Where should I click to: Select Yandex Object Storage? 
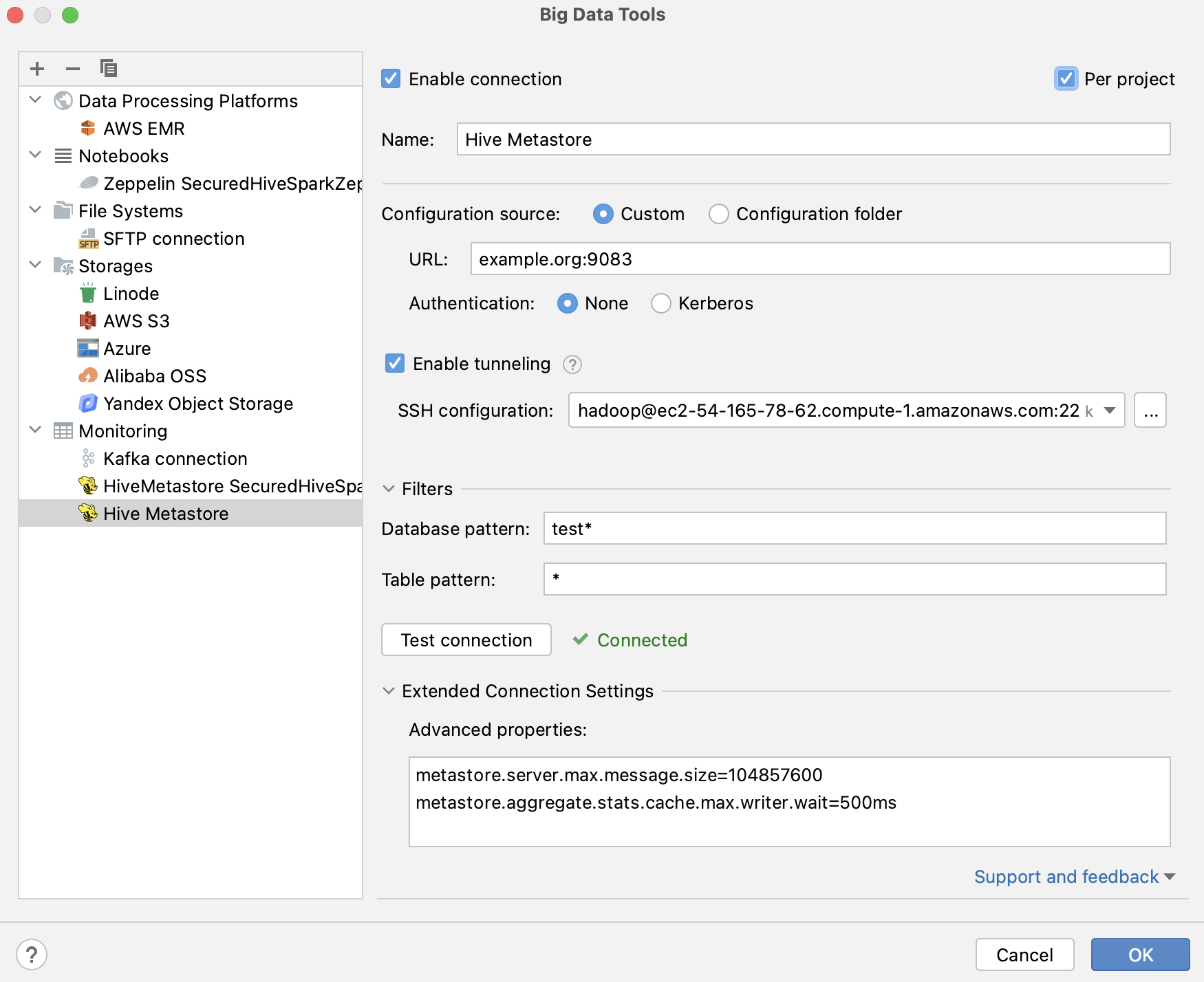(198, 403)
